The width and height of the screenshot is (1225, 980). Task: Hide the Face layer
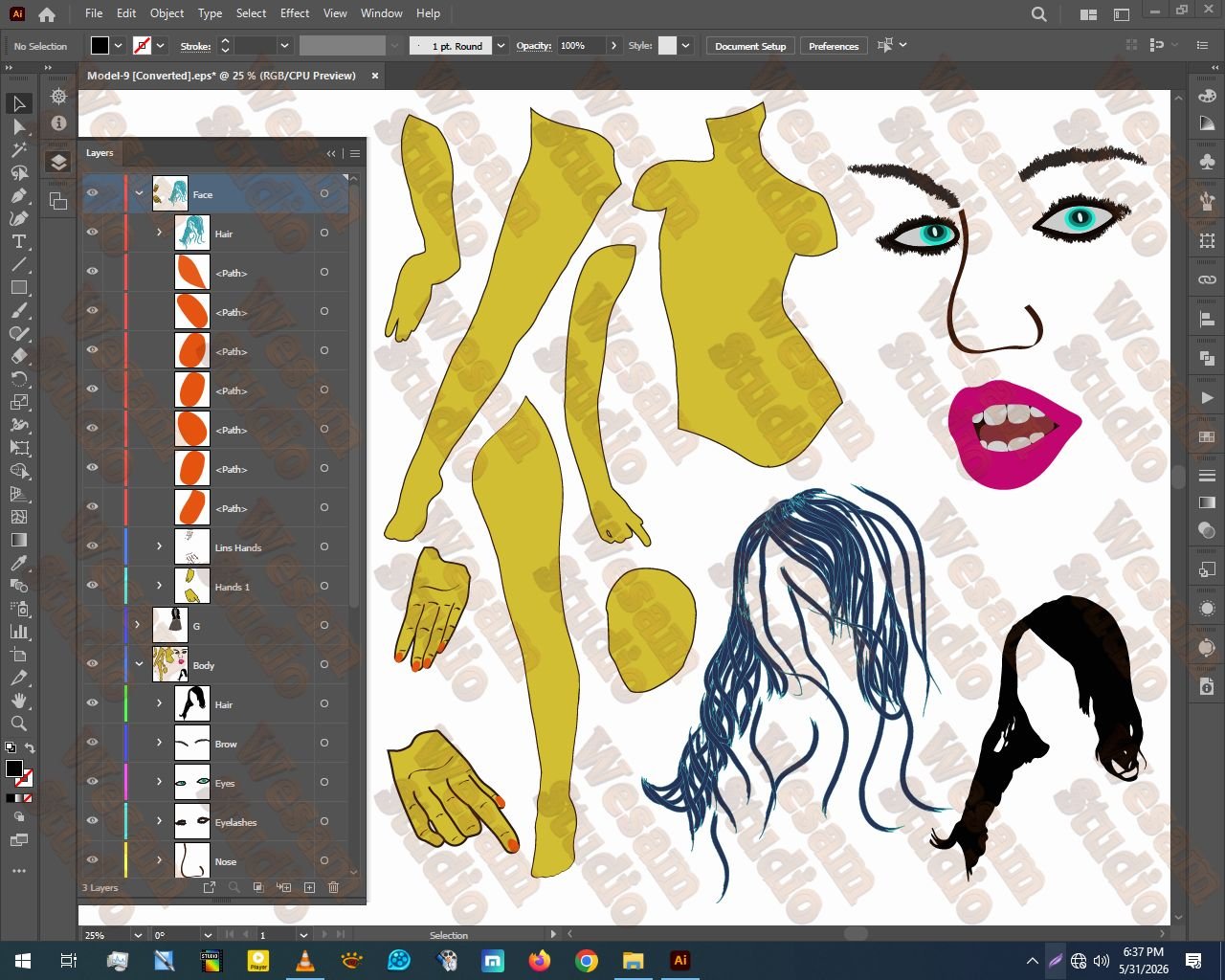(x=93, y=193)
